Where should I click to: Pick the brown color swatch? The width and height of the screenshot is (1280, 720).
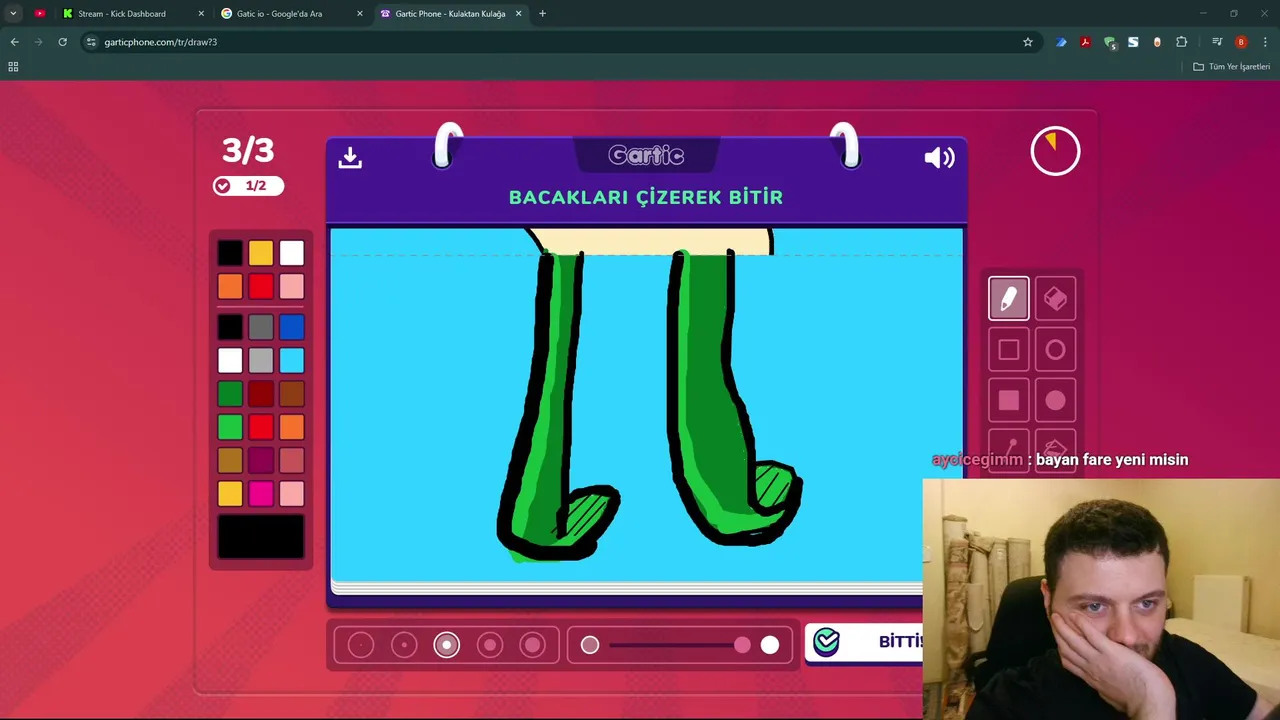pos(291,394)
